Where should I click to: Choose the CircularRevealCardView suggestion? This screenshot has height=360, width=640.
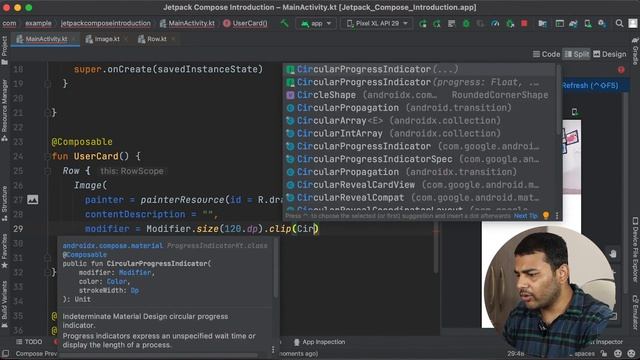420,185
